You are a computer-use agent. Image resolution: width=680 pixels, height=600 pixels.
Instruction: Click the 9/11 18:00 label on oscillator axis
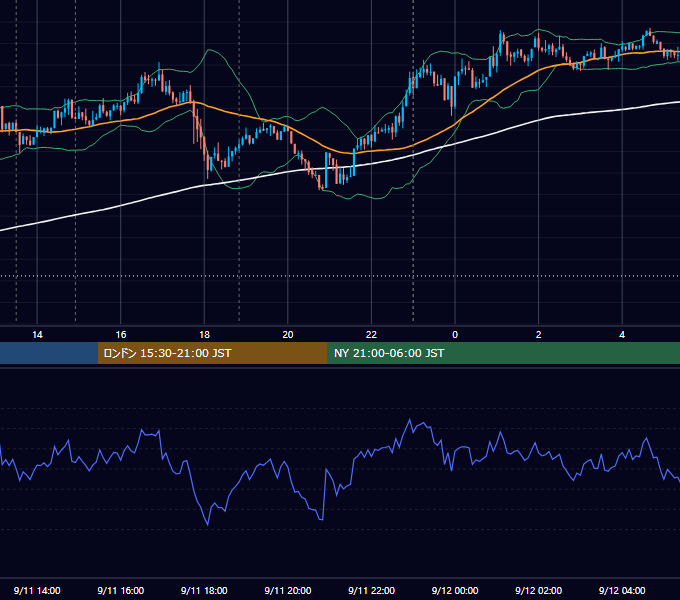point(204,590)
